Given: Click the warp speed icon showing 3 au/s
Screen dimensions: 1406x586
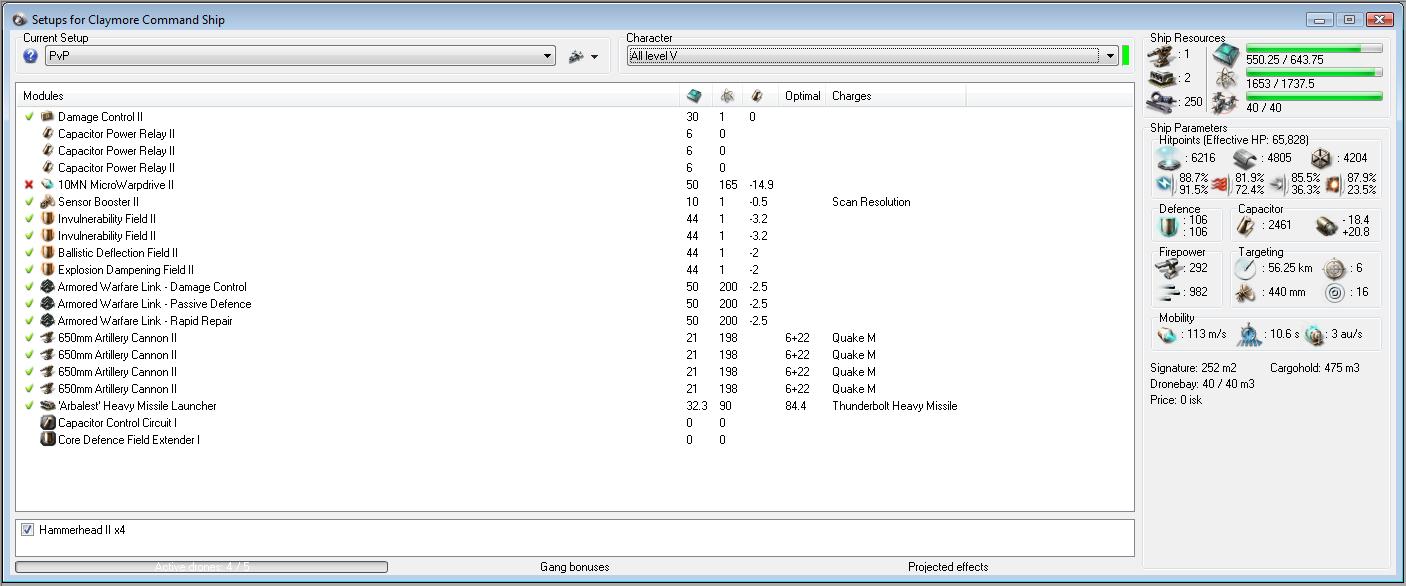Looking at the screenshot, I should (1314, 335).
